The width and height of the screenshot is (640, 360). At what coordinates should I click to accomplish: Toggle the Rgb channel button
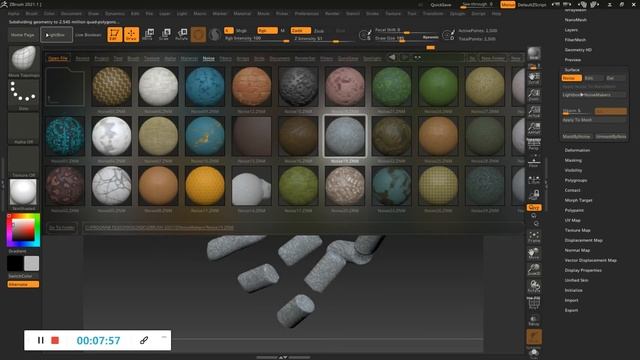click(x=267, y=31)
